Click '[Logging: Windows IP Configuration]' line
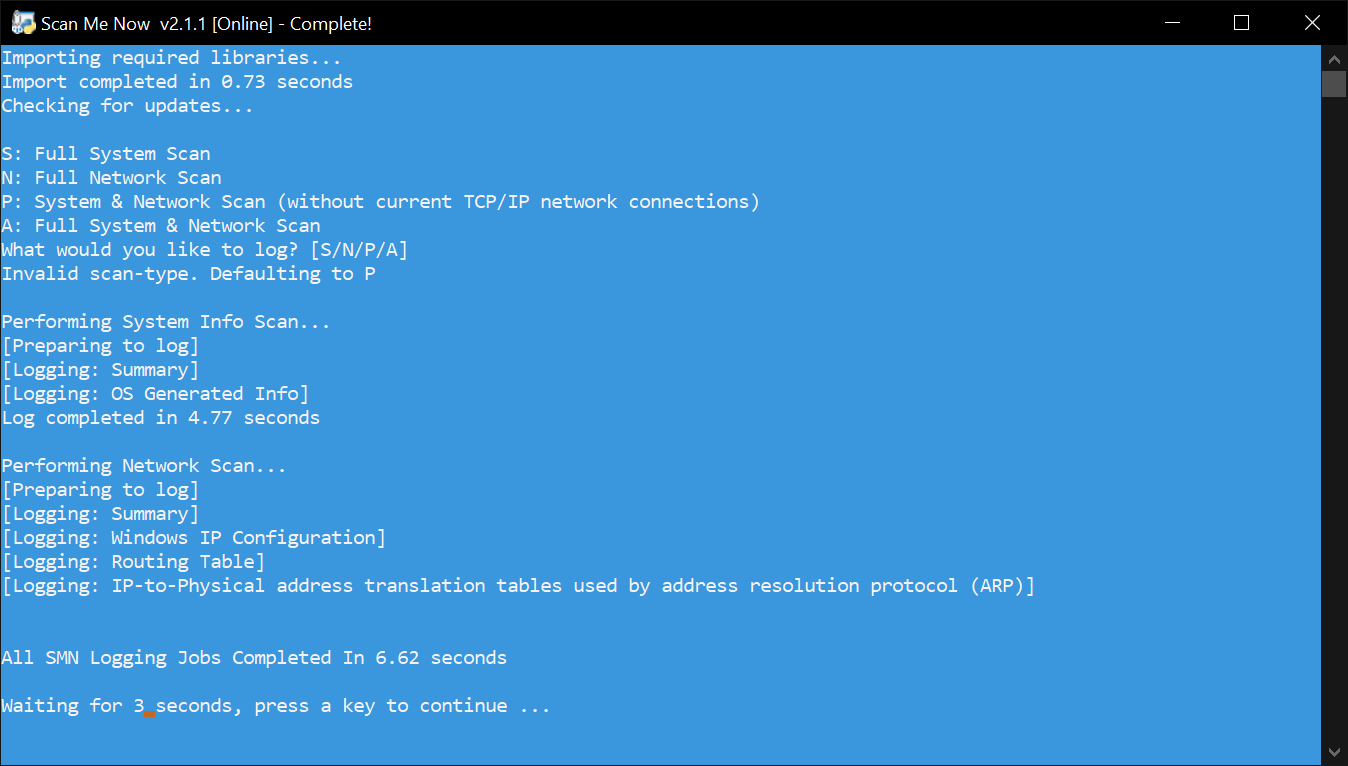This screenshot has height=766, width=1348. [194, 538]
